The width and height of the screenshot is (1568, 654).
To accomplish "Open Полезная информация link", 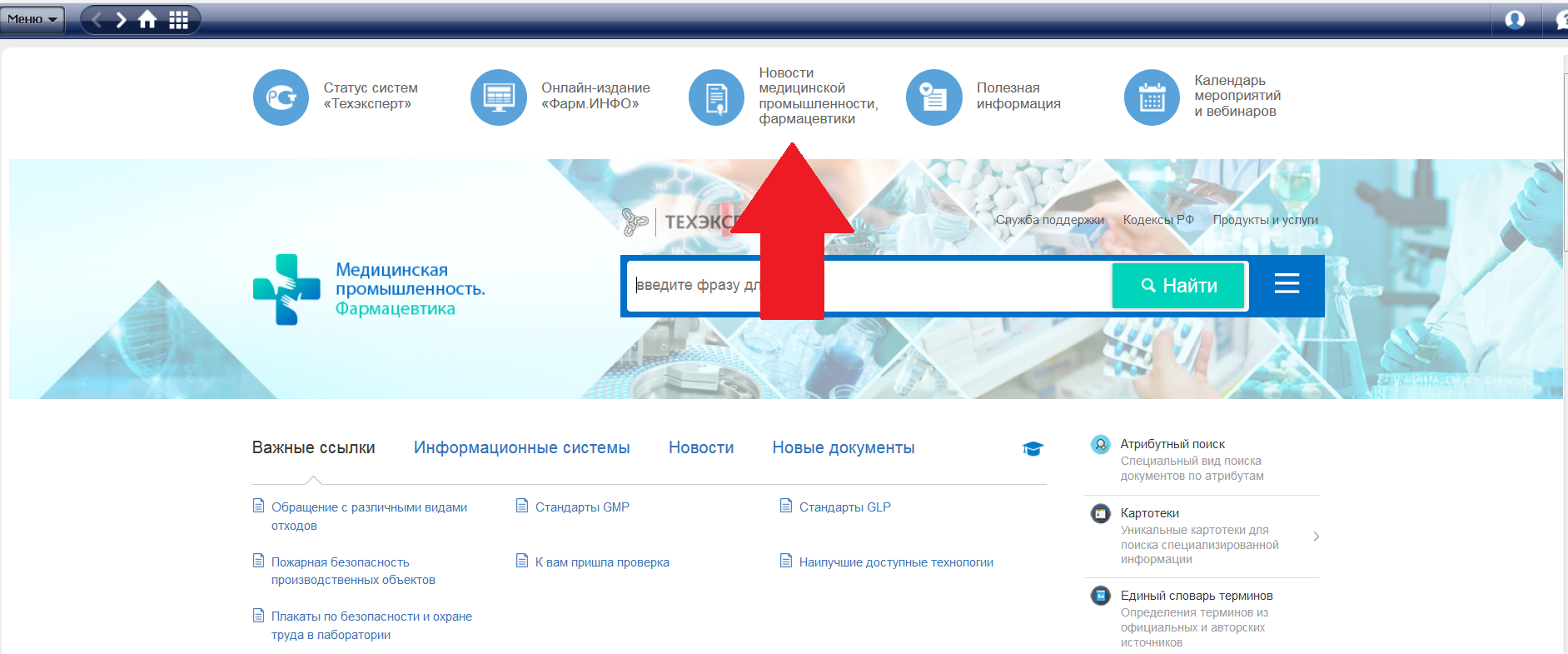I will click(1018, 96).
